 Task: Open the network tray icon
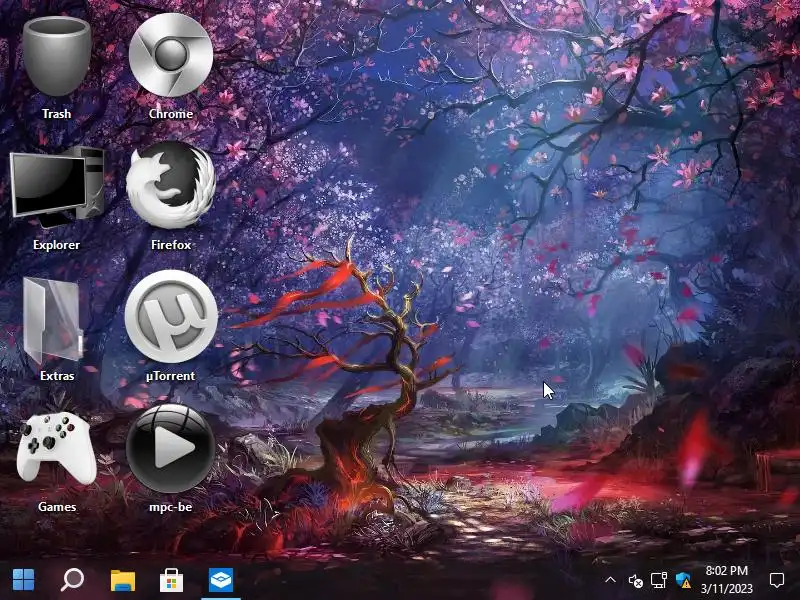(x=659, y=580)
